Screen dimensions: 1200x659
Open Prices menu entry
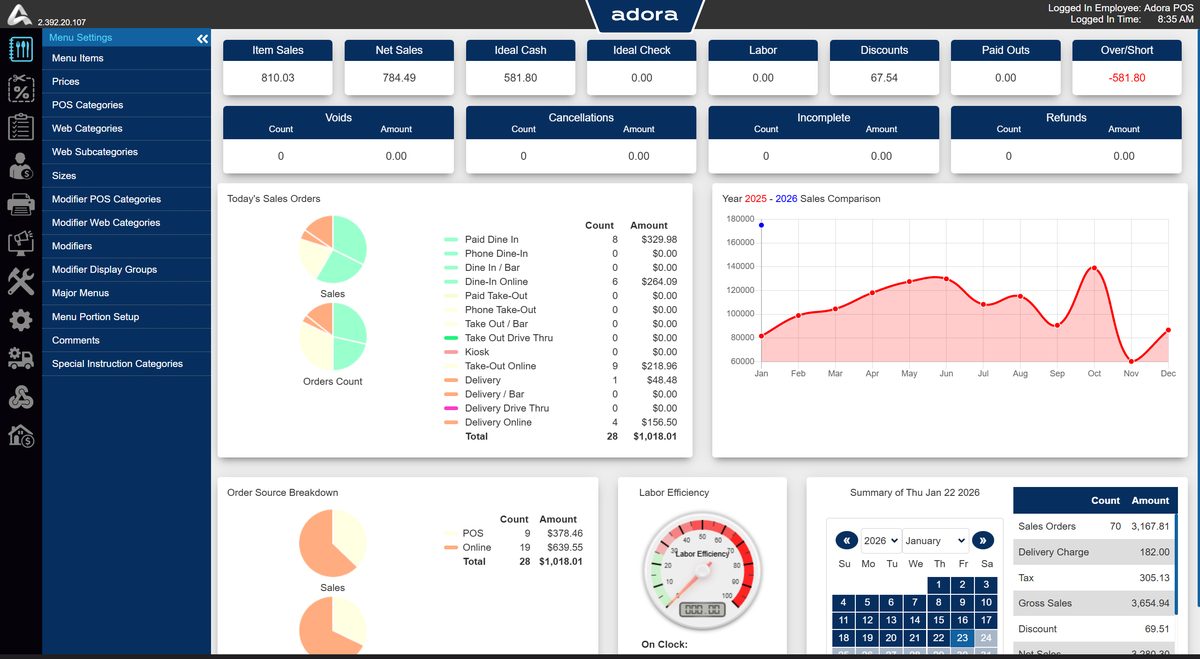tap(126, 81)
